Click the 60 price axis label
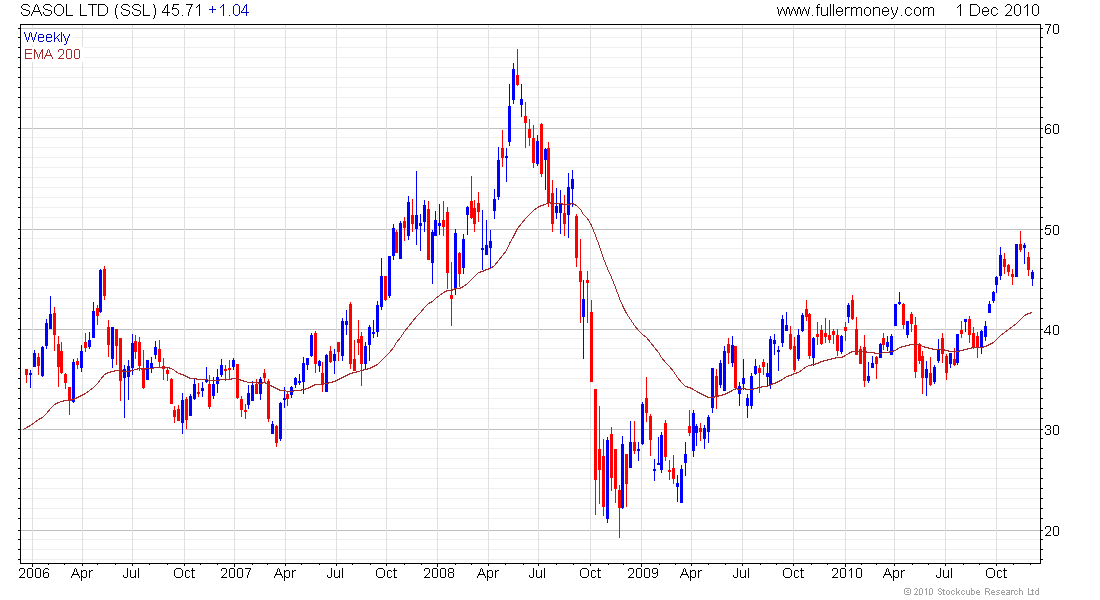Image resolution: width=1100 pixels, height=600 pixels. (1052, 129)
